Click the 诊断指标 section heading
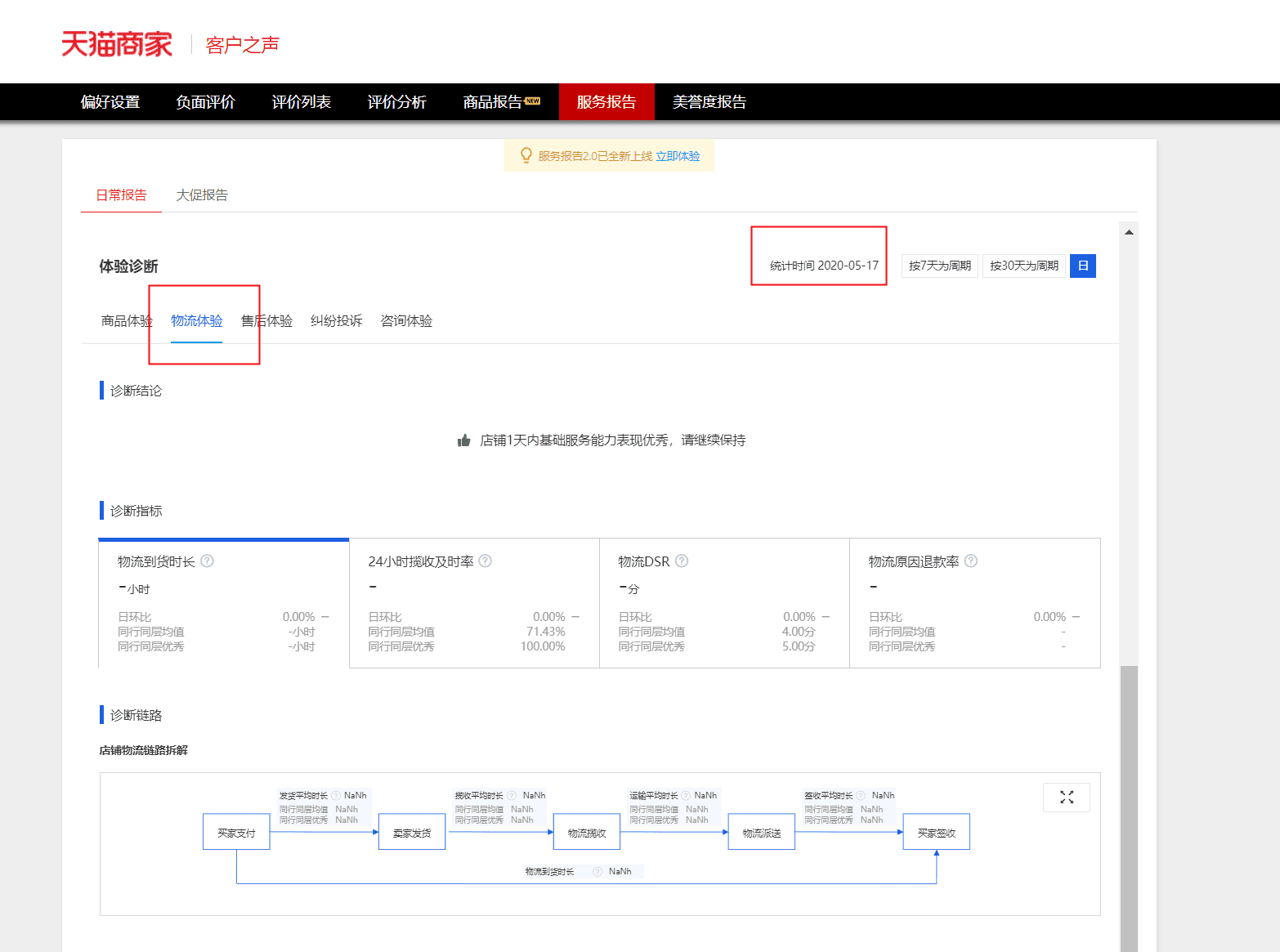1280x952 pixels. point(136,511)
